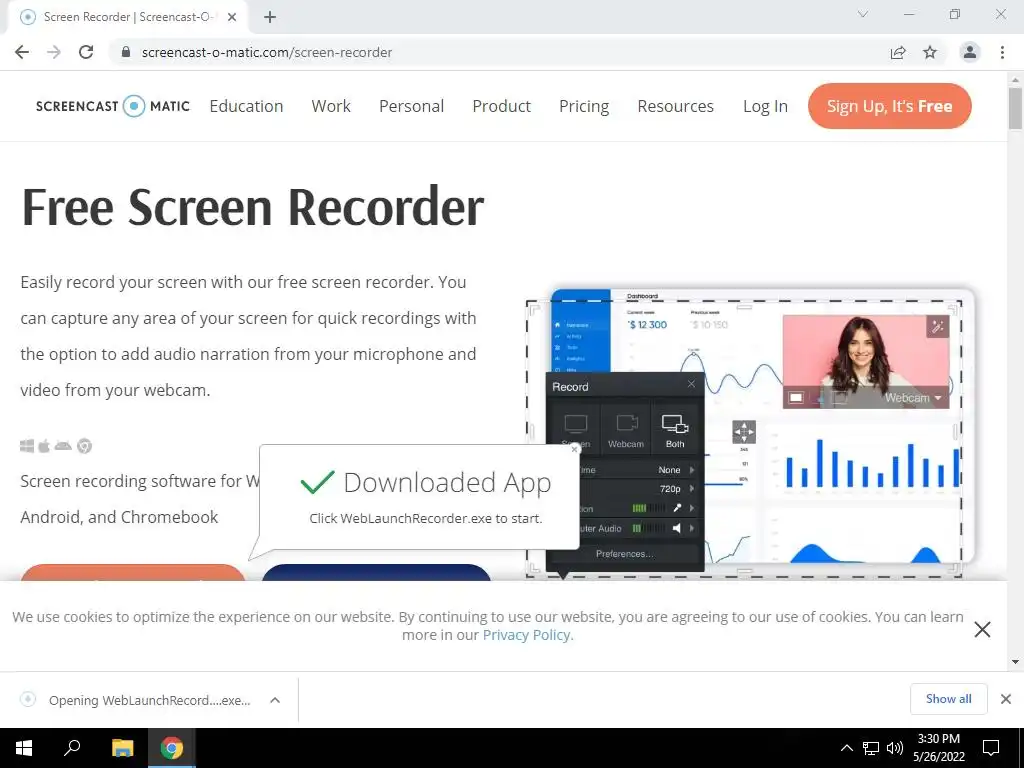Select Both recording mode in illustration
1024x768 pixels.
pos(675,431)
